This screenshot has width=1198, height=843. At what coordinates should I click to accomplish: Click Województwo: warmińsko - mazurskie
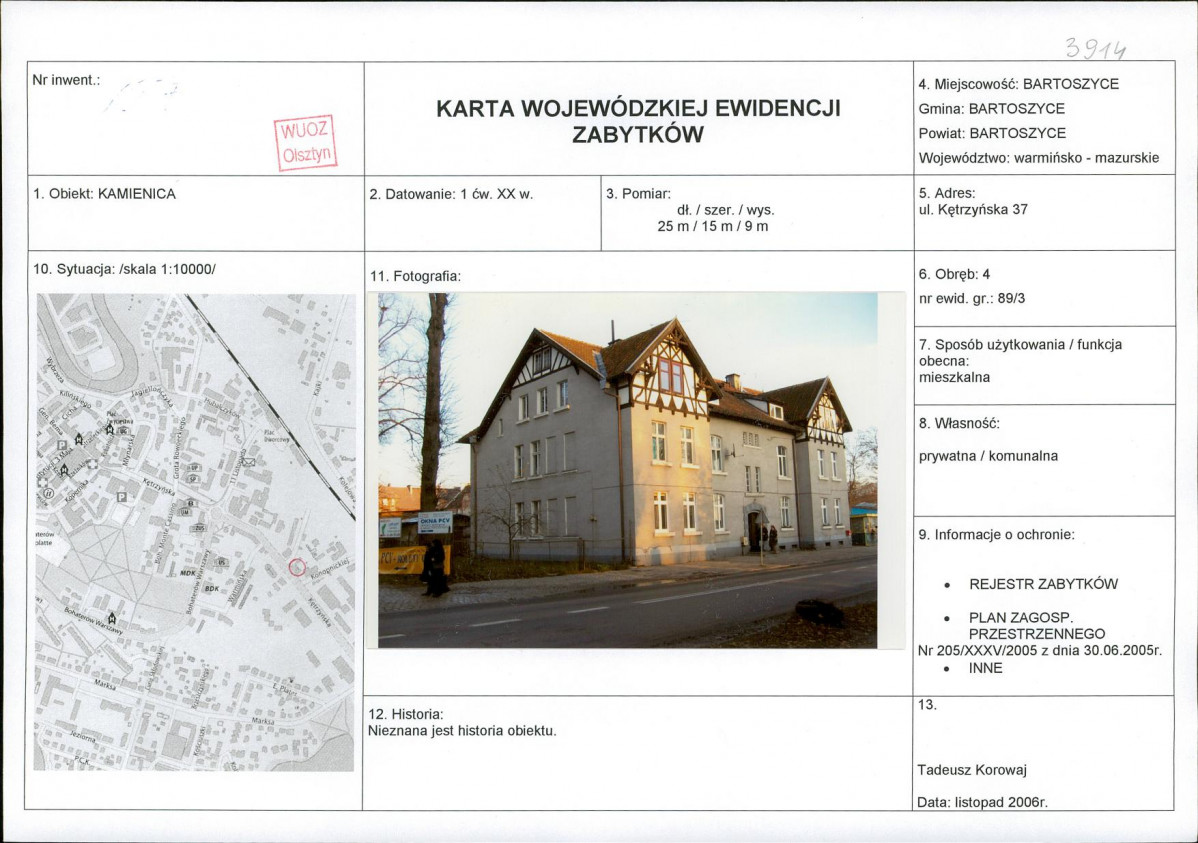pyautogui.click(x=1038, y=158)
